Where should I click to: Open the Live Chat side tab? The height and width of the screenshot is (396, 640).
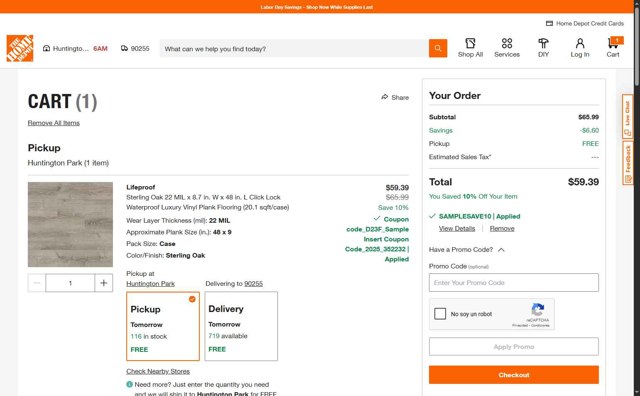627,116
